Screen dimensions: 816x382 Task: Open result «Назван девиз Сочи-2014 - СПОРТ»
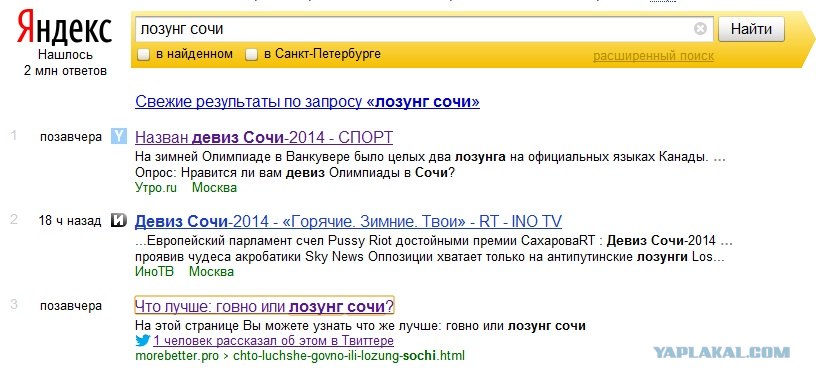(x=264, y=137)
